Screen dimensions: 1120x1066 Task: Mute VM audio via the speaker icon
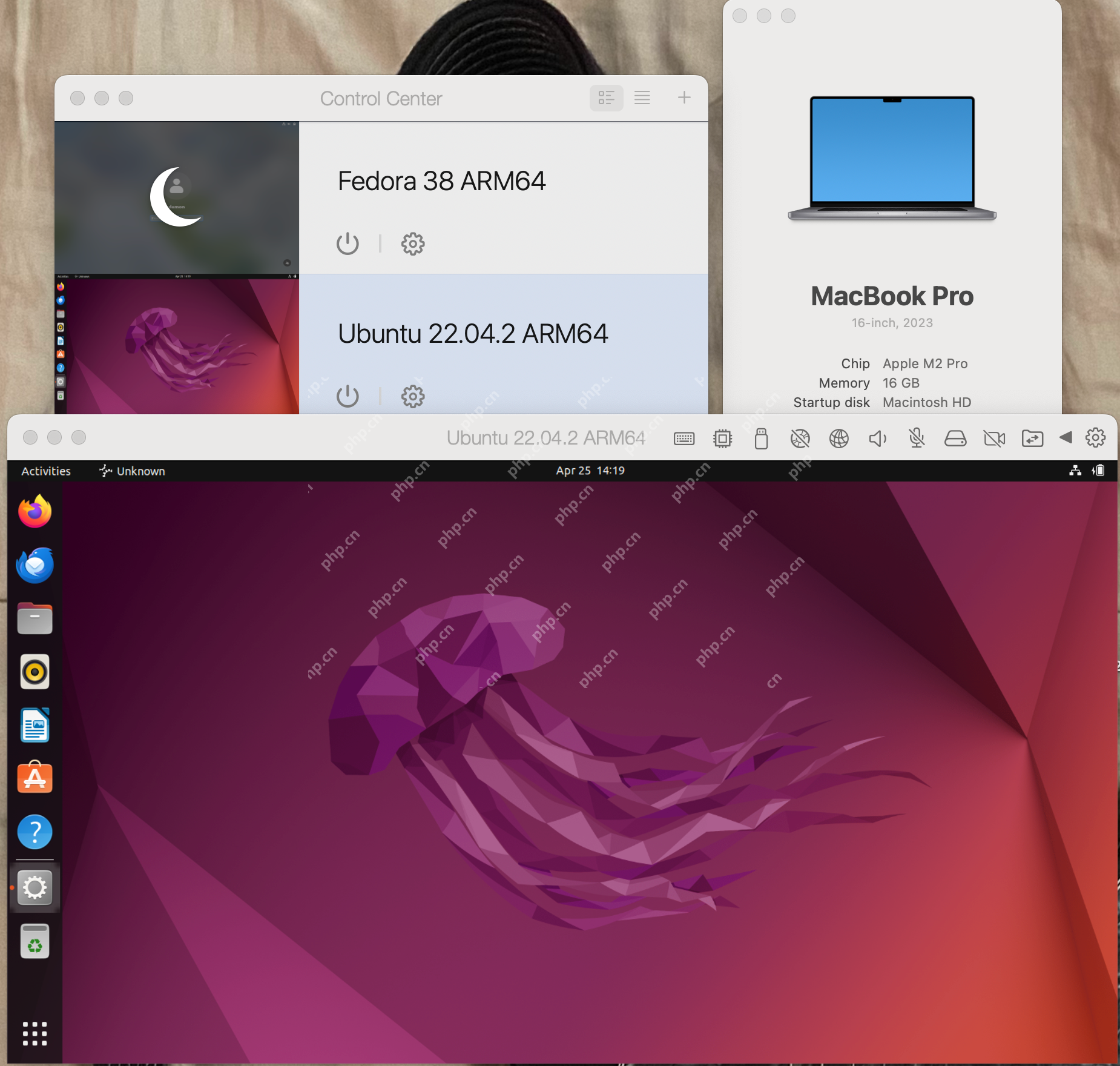[878, 438]
